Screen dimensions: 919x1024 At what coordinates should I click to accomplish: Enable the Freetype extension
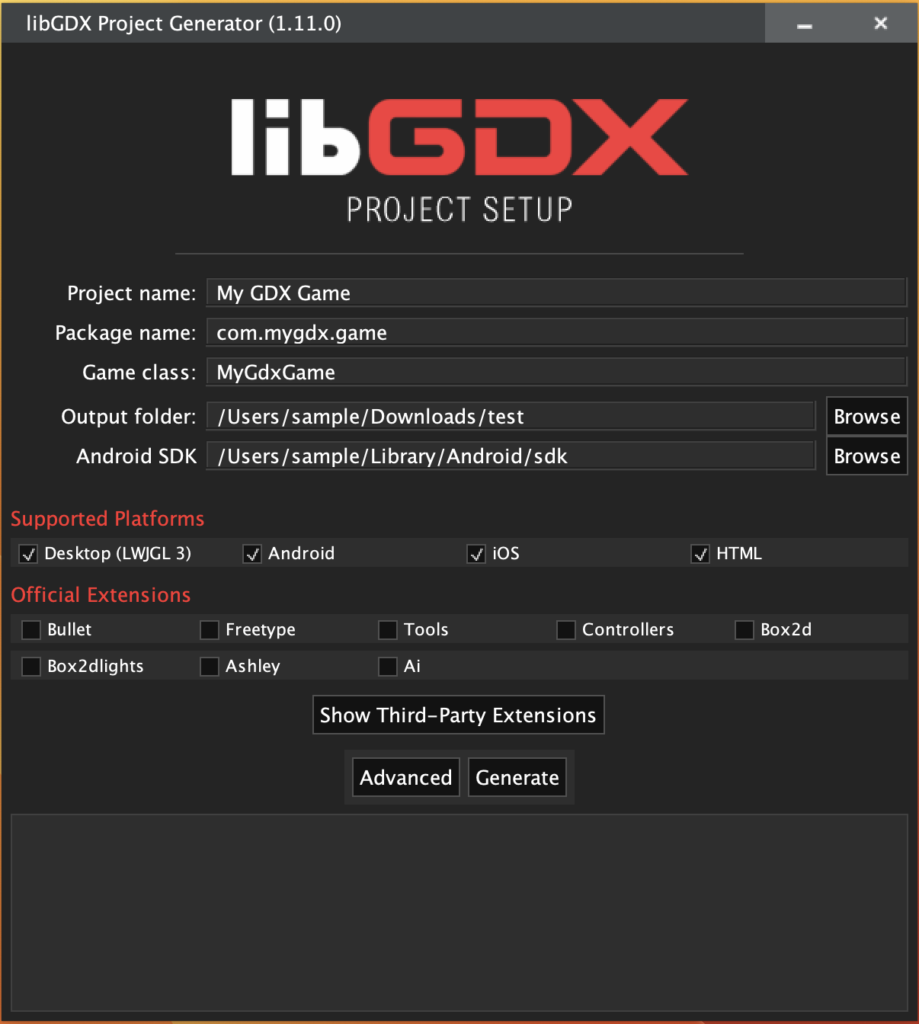210,630
